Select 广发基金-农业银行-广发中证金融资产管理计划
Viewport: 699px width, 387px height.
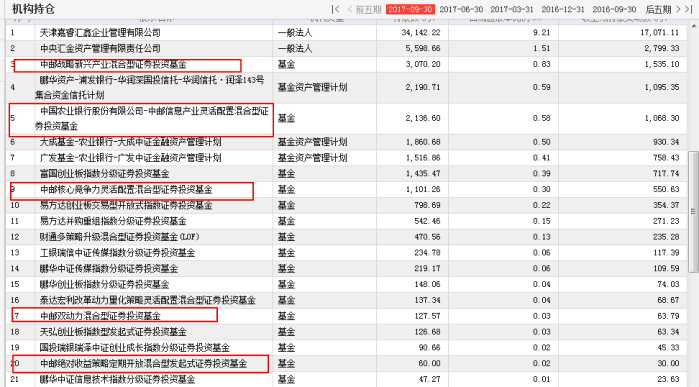point(130,157)
